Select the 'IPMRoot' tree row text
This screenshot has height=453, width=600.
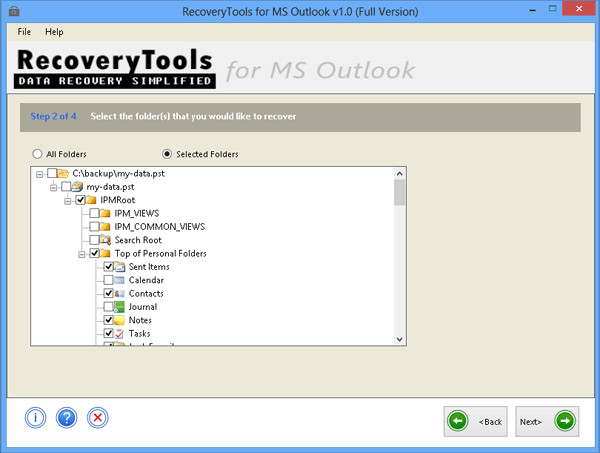coord(117,200)
